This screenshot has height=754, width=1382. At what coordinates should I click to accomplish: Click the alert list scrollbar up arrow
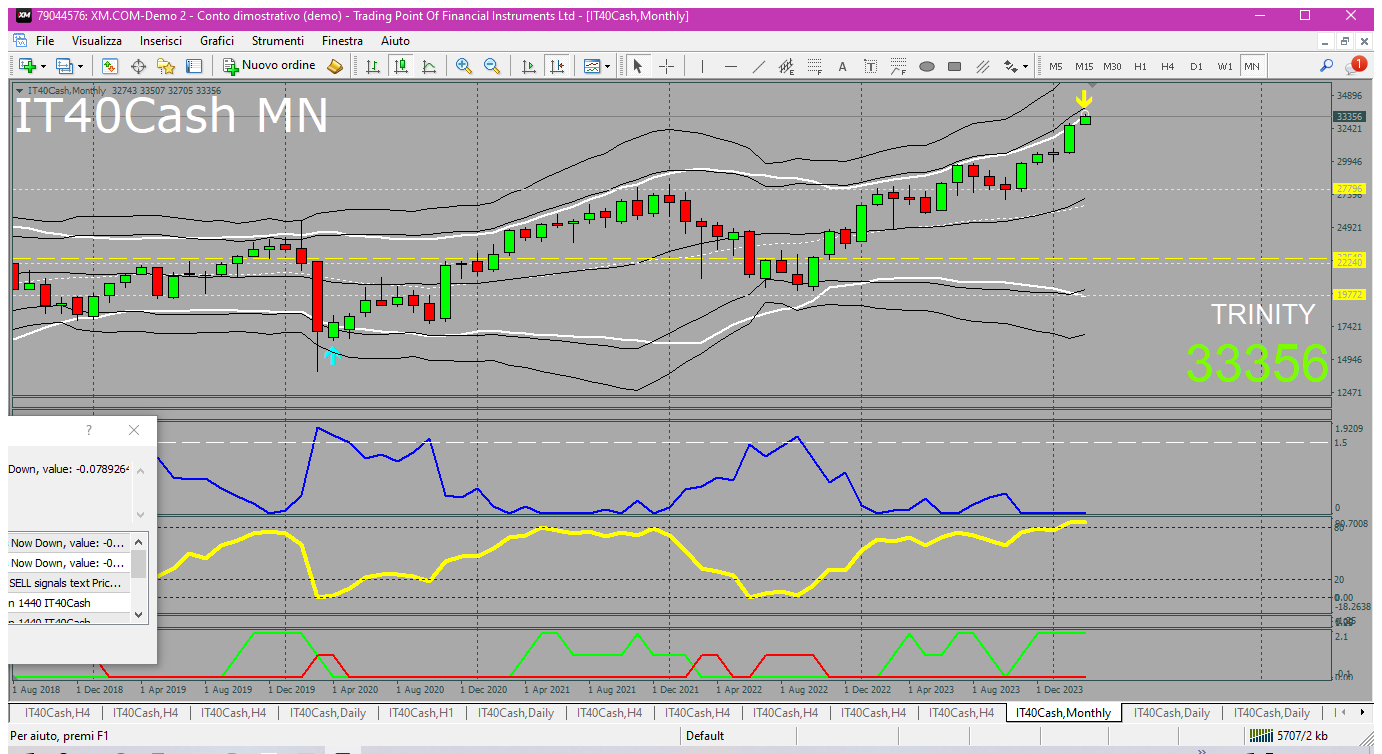coord(139,540)
